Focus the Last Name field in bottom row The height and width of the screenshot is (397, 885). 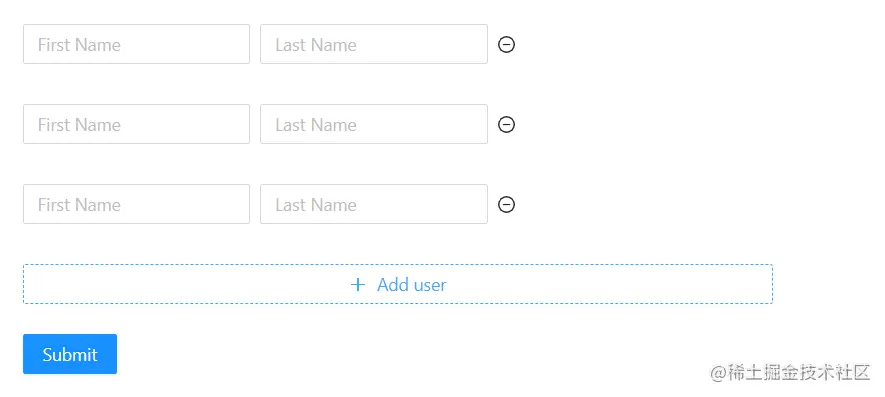(x=374, y=204)
